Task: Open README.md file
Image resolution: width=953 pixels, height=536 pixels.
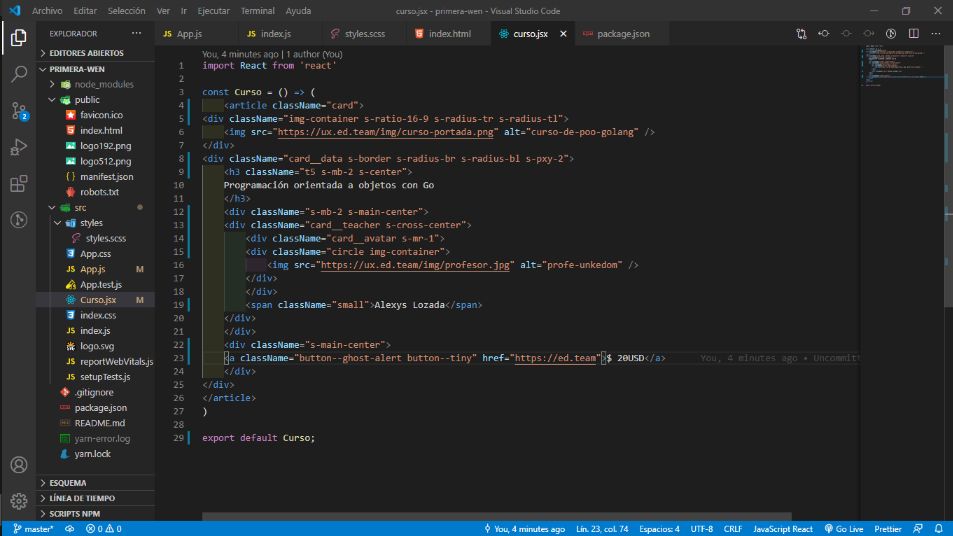Action: pyautogui.click(x=95, y=423)
